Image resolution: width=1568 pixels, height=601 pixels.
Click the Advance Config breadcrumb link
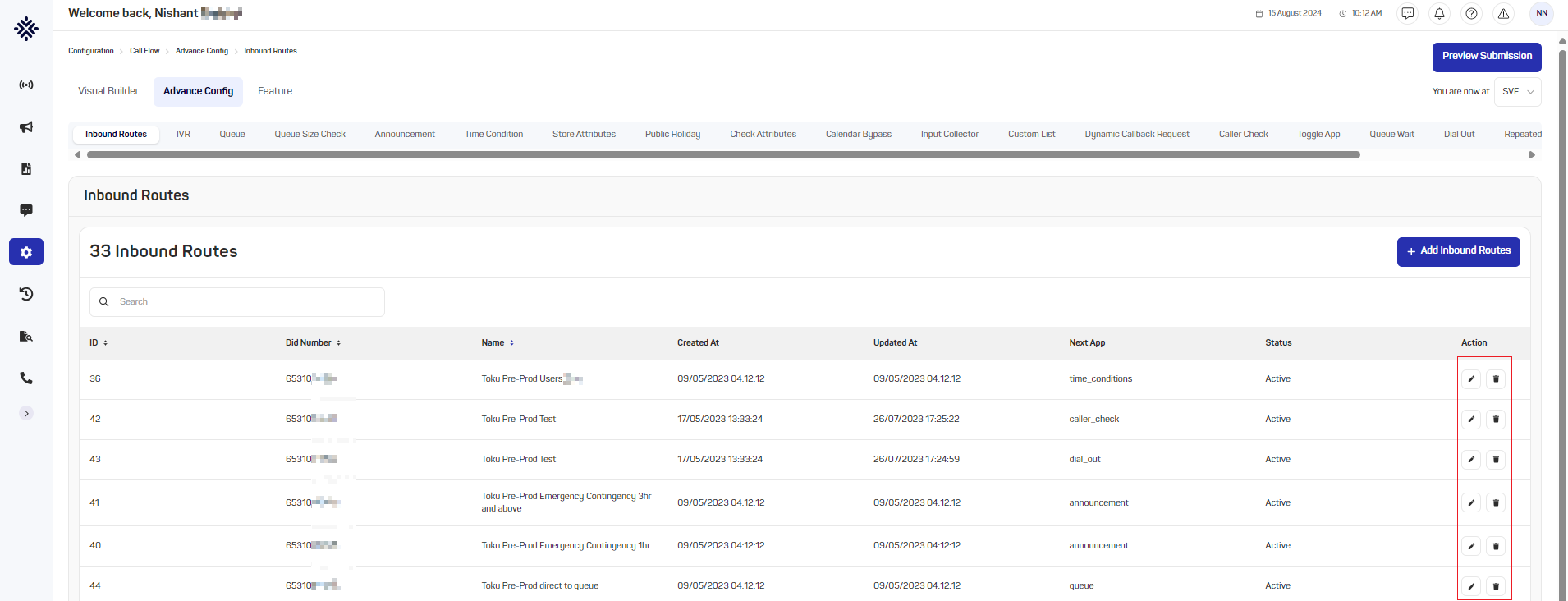202,51
